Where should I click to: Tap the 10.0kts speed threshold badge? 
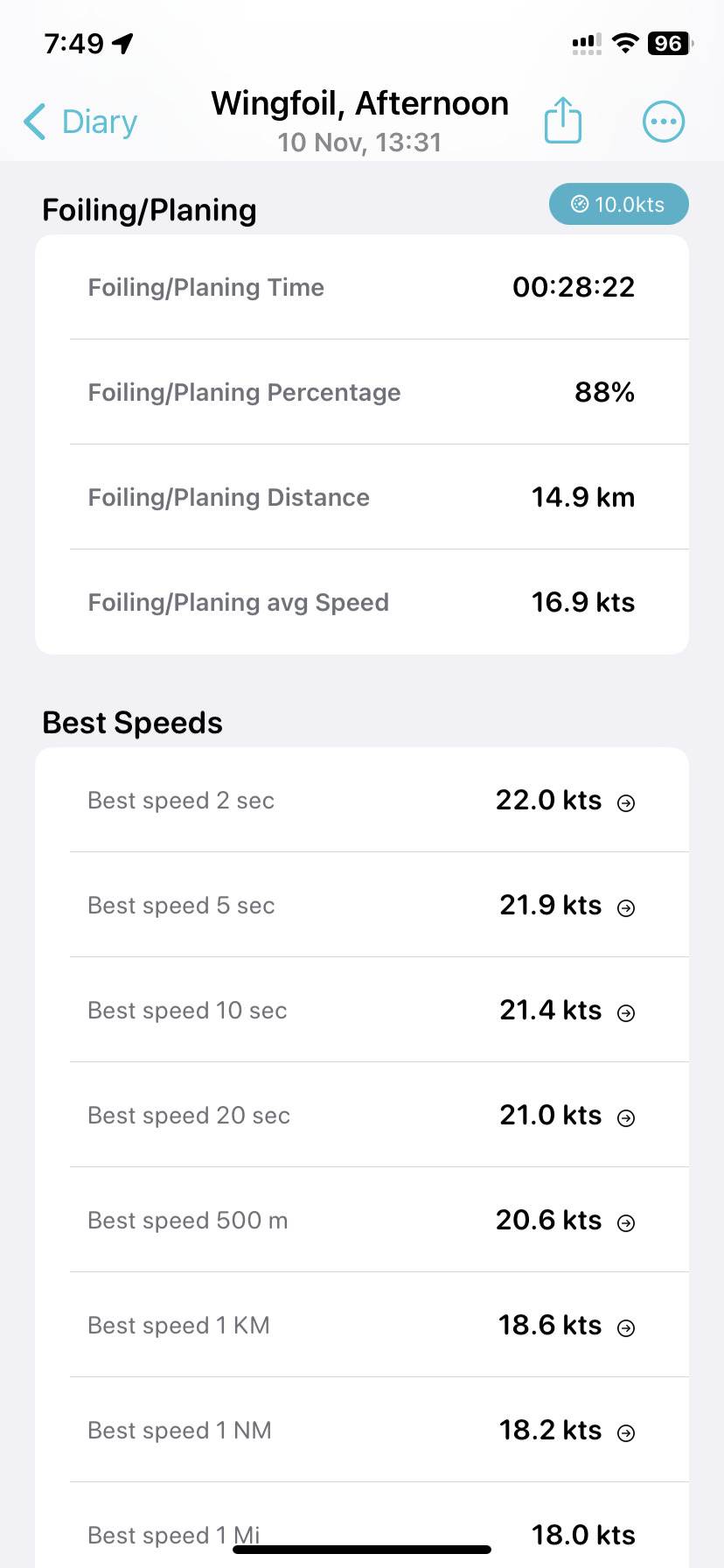[x=618, y=205]
